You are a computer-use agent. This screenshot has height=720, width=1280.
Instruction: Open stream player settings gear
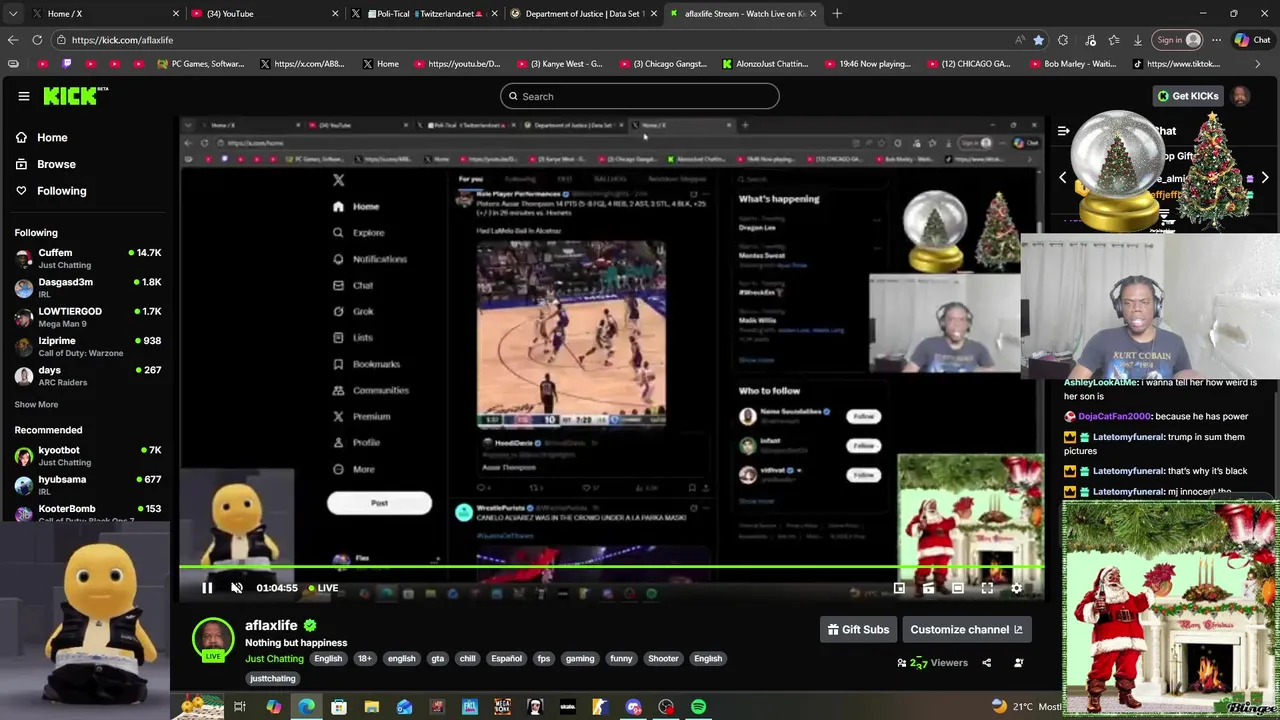pyautogui.click(x=1017, y=588)
